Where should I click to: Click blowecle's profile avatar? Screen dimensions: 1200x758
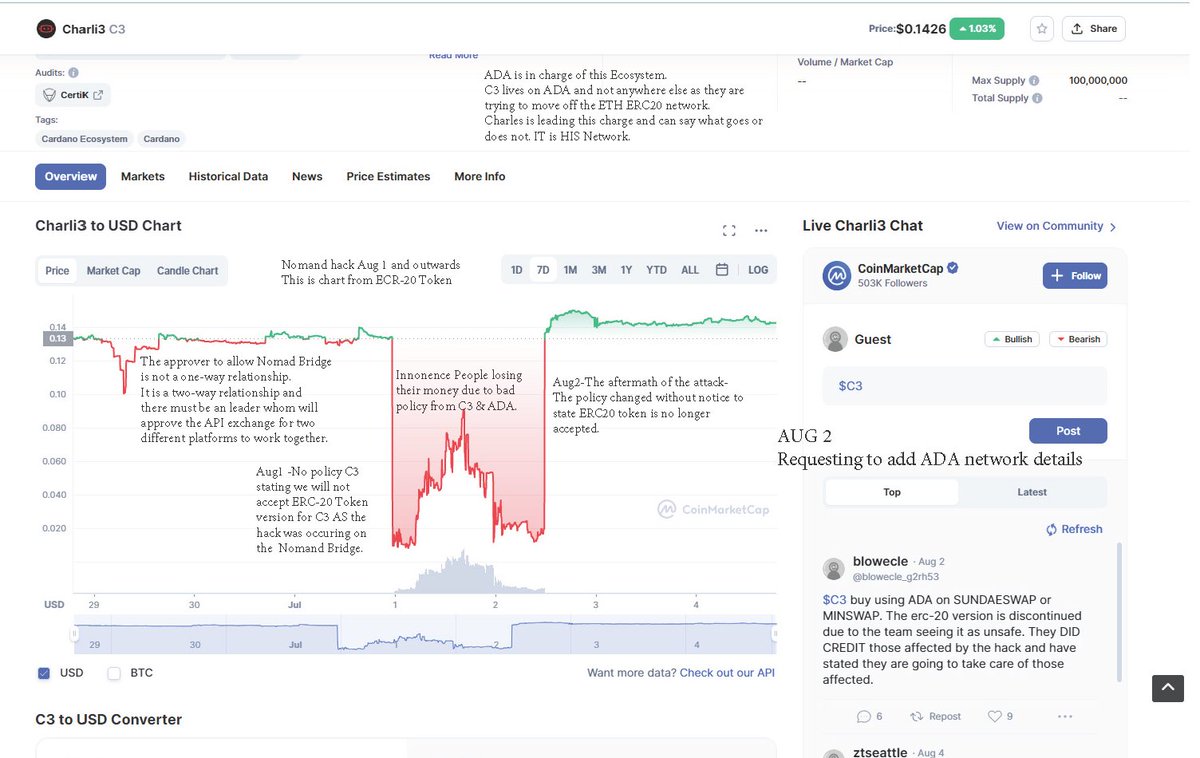[x=834, y=569]
